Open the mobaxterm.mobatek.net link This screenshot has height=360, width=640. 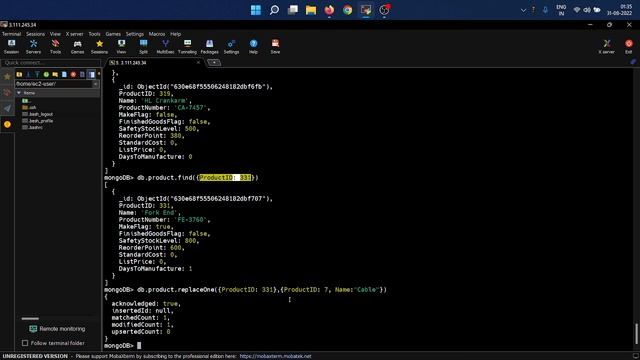click(275, 356)
